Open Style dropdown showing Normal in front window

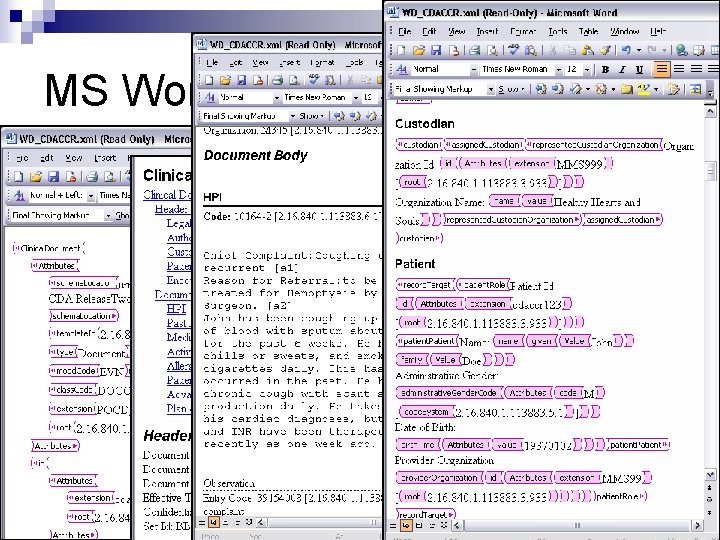[473, 69]
